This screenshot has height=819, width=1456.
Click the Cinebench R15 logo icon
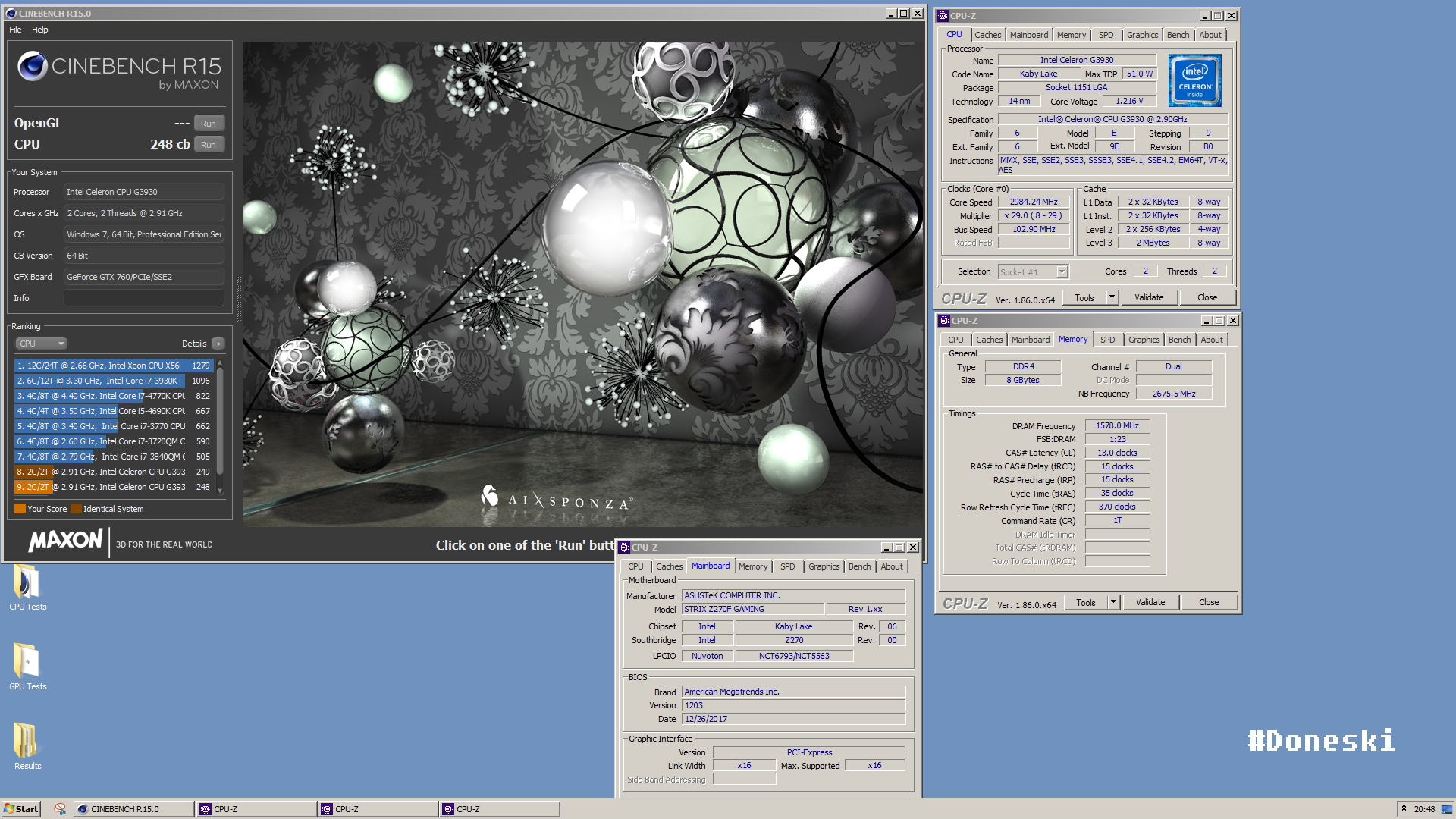(33, 67)
